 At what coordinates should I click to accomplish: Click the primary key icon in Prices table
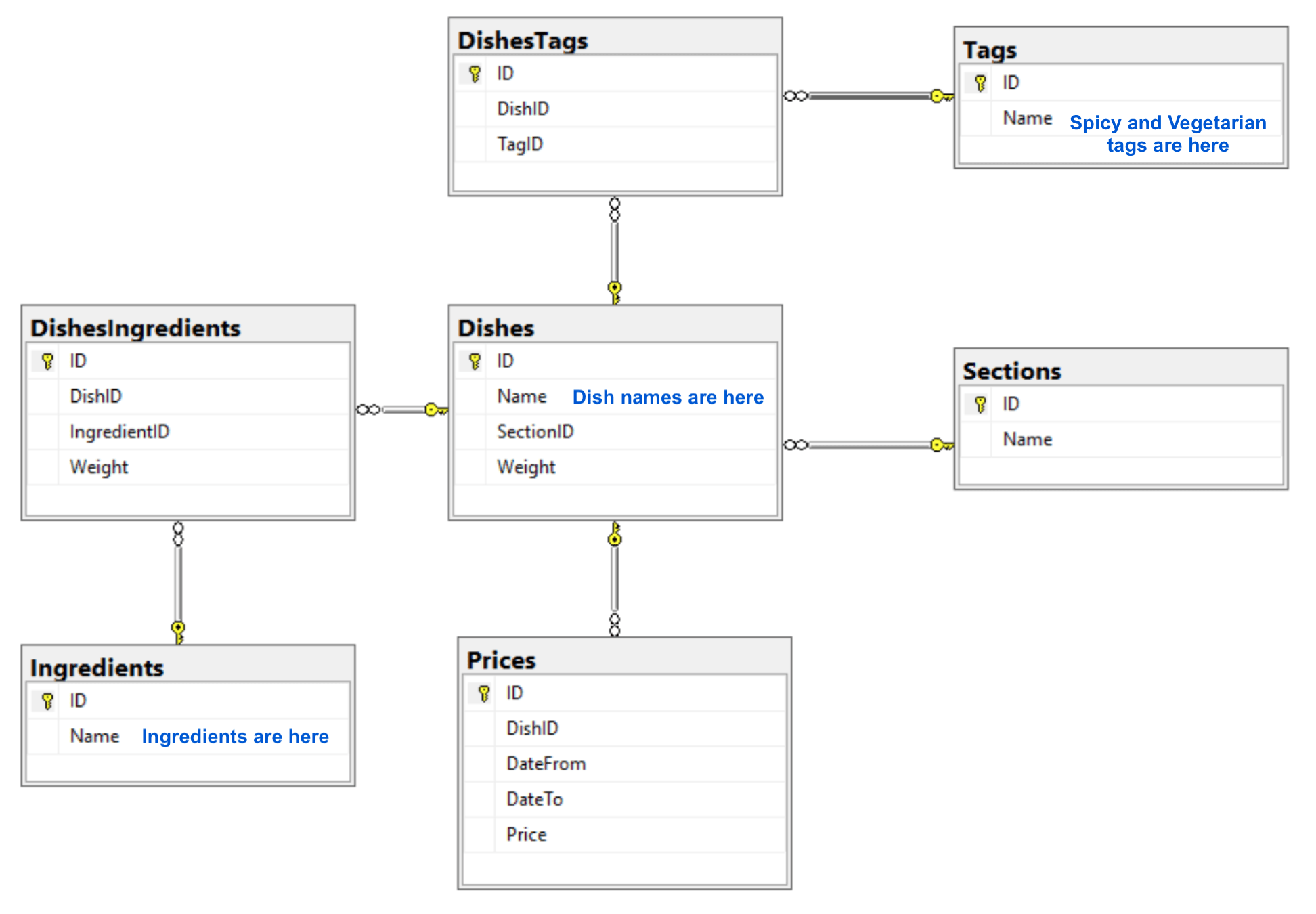pyautogui.click(x=483, y=693)
